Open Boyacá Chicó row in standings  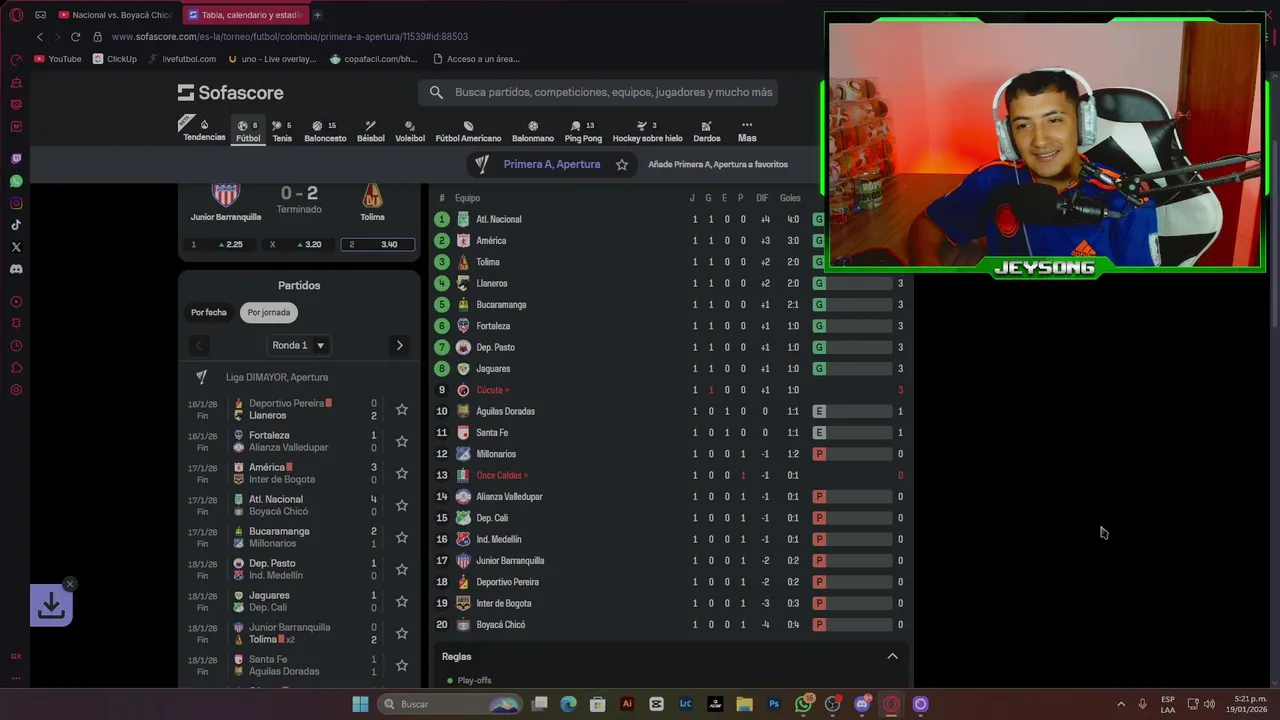(x=670, y=624)
